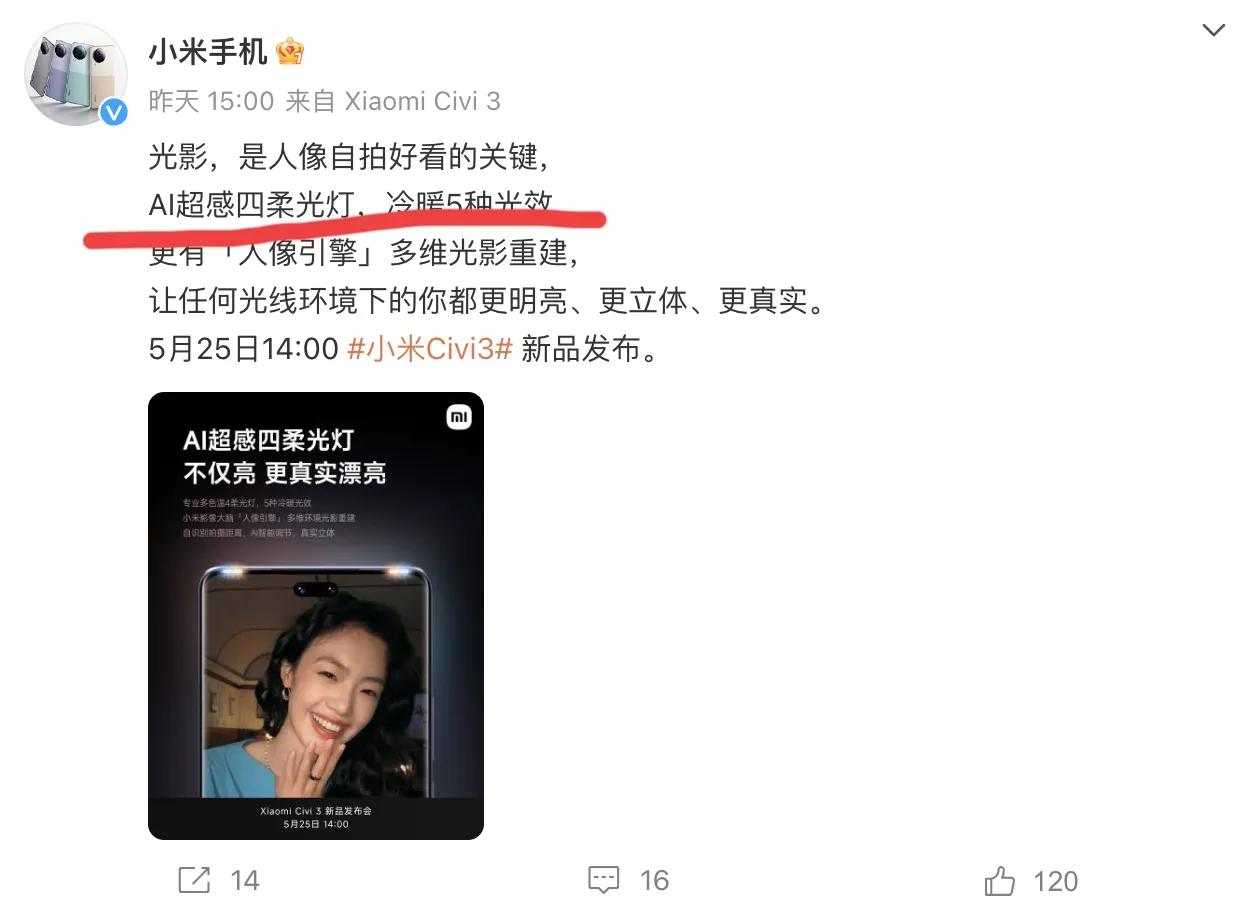
Task: Click the comment count 16
Action: [654, 880]
